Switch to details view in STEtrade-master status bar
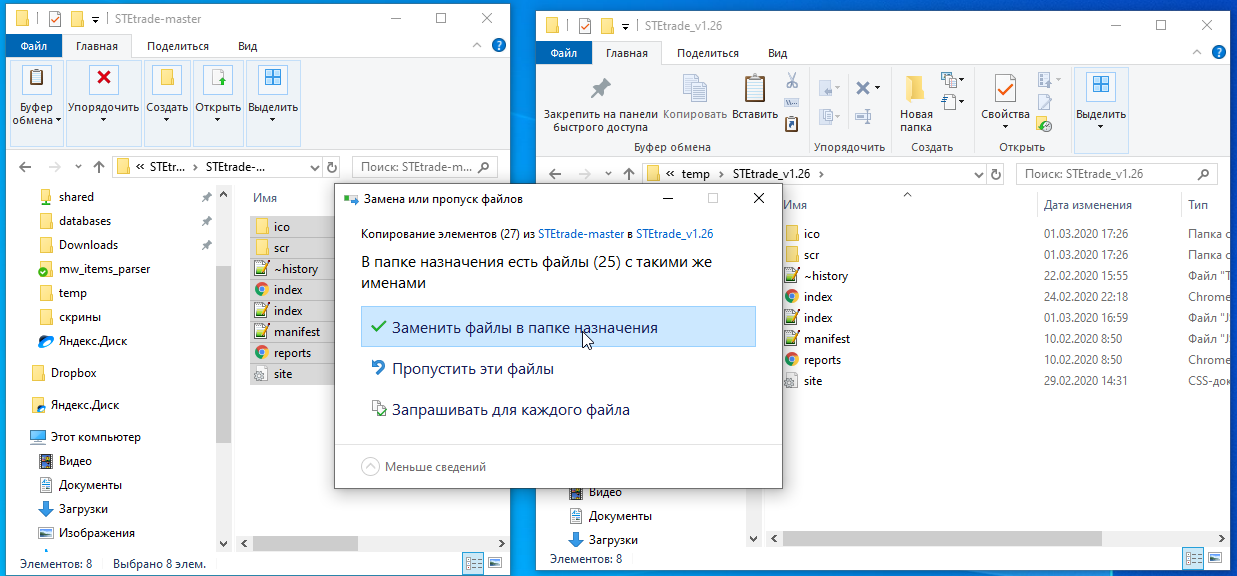The width and height of the screenshot is (1237, 576). 471,564
